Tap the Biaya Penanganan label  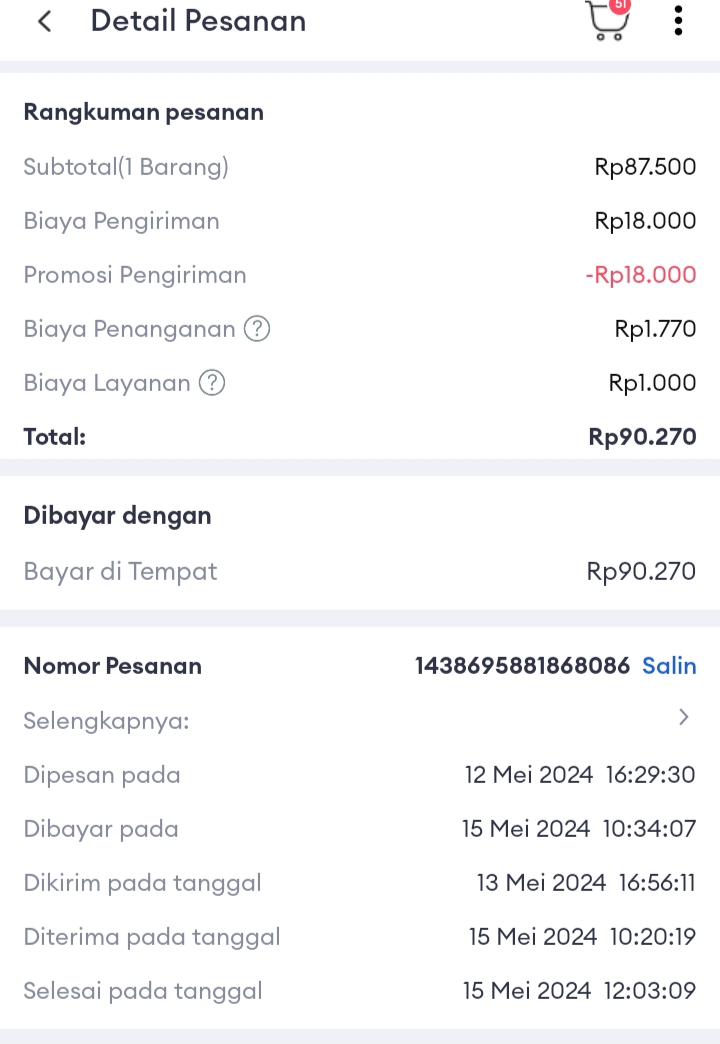click(x=129, y=329)
